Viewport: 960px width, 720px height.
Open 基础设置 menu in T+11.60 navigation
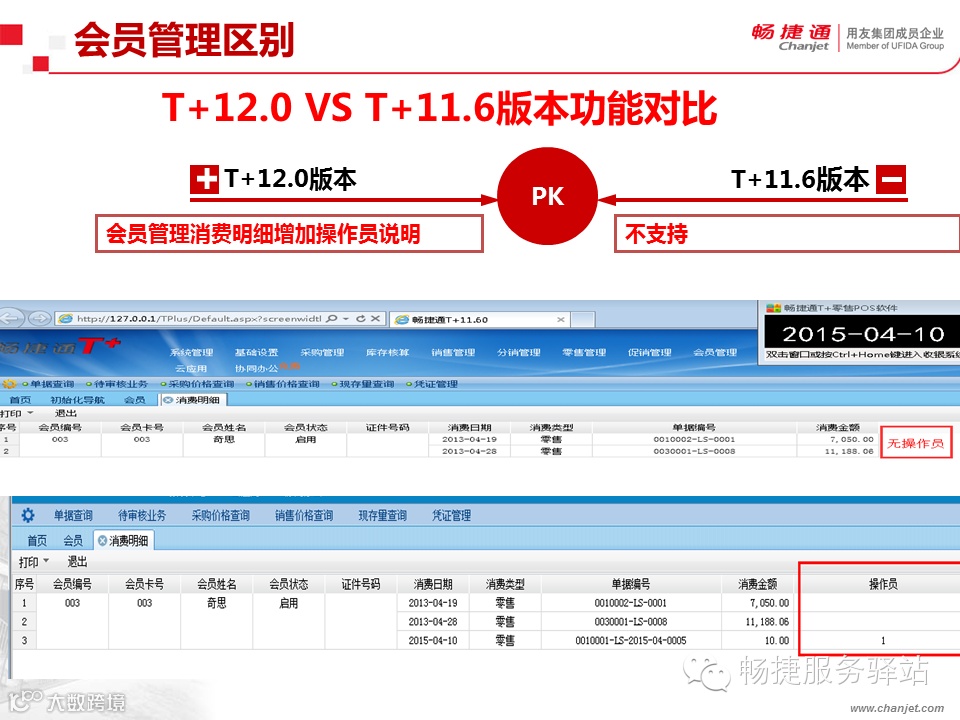click(257, 353)
